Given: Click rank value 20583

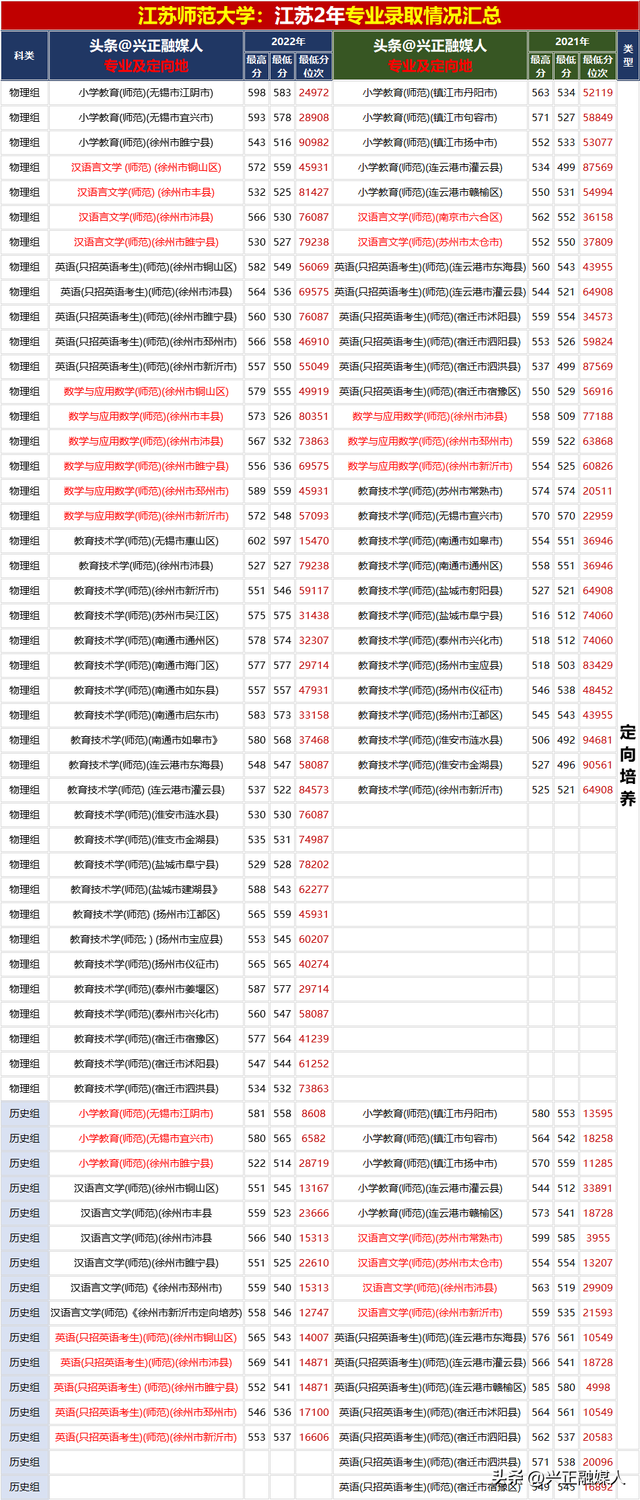Looking at the screenshot, I should pyautogui.click(x=598, y=1437).
